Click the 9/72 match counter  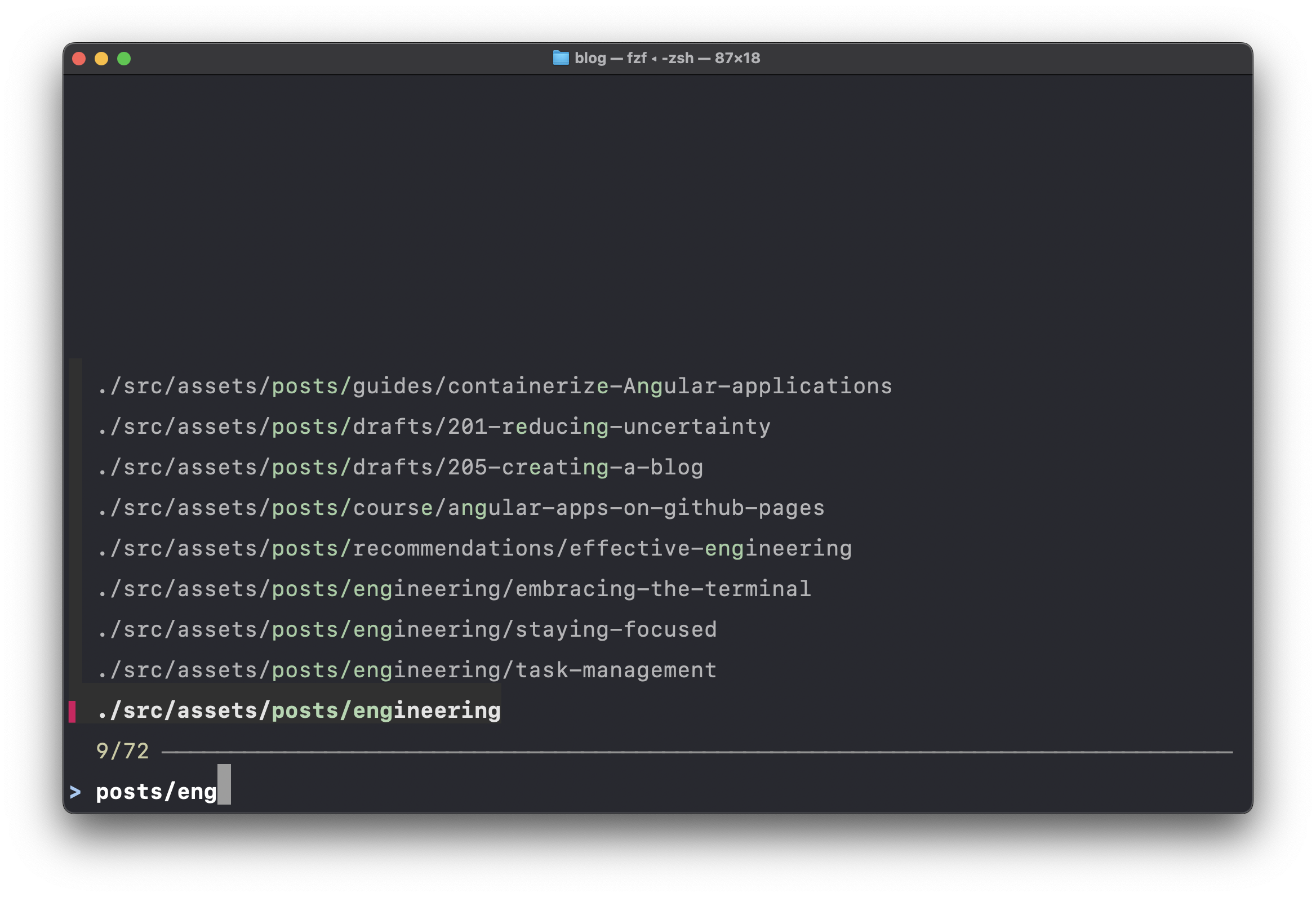tap(122, 752)
